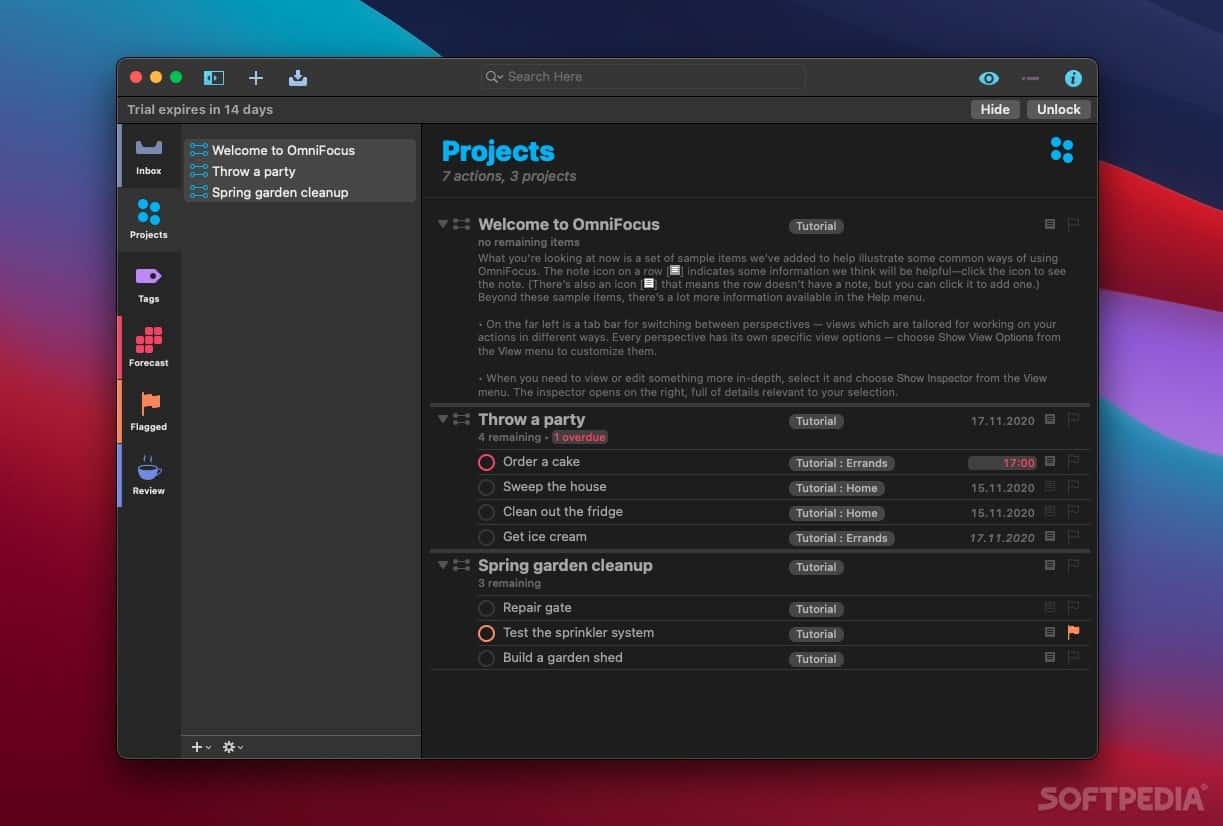1223x826 pixels.
Task: Click the Tutorial : Home tag on Sweep the house
Action: (836, 488)
